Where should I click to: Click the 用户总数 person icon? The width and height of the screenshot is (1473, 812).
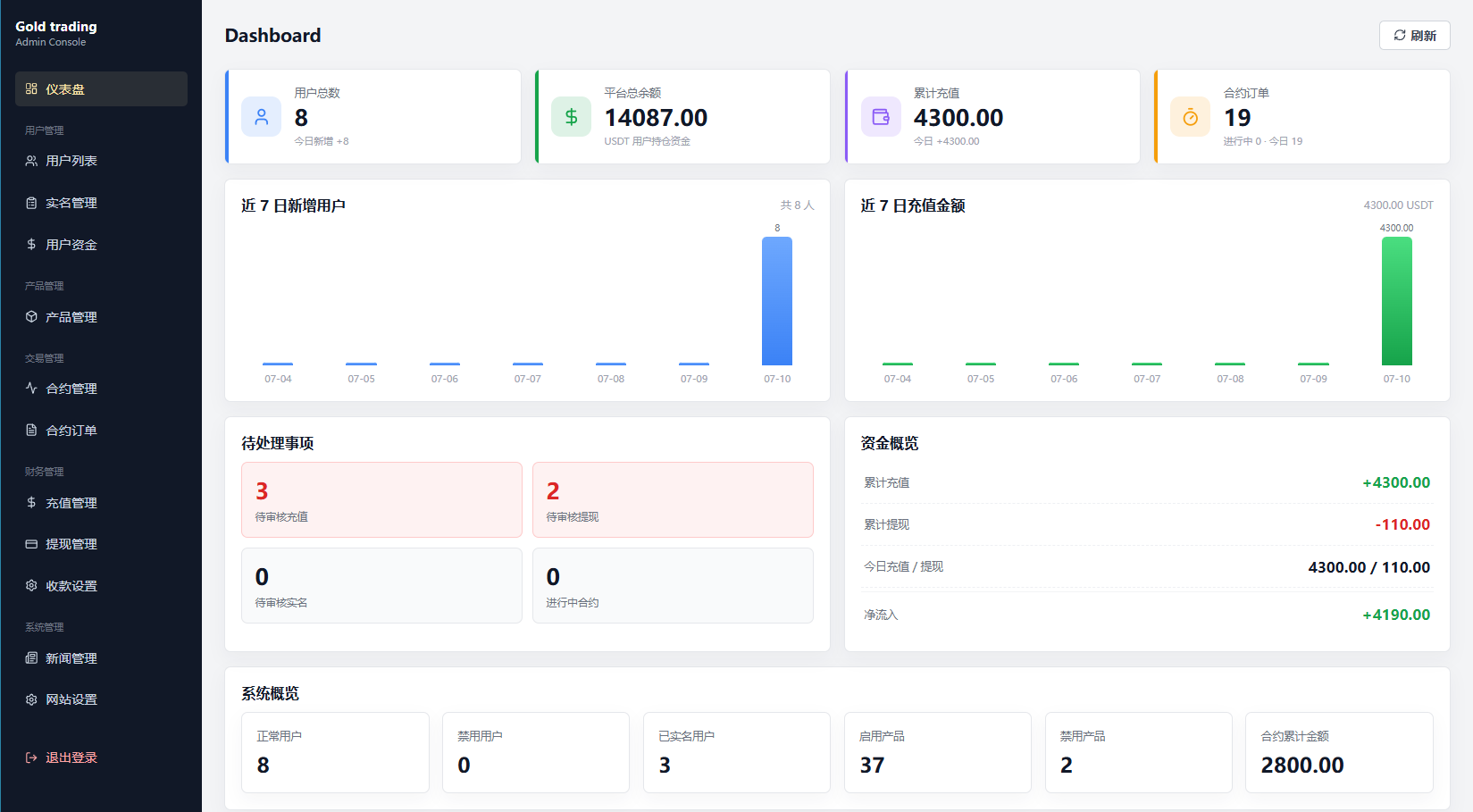click(x=261, y=117)
